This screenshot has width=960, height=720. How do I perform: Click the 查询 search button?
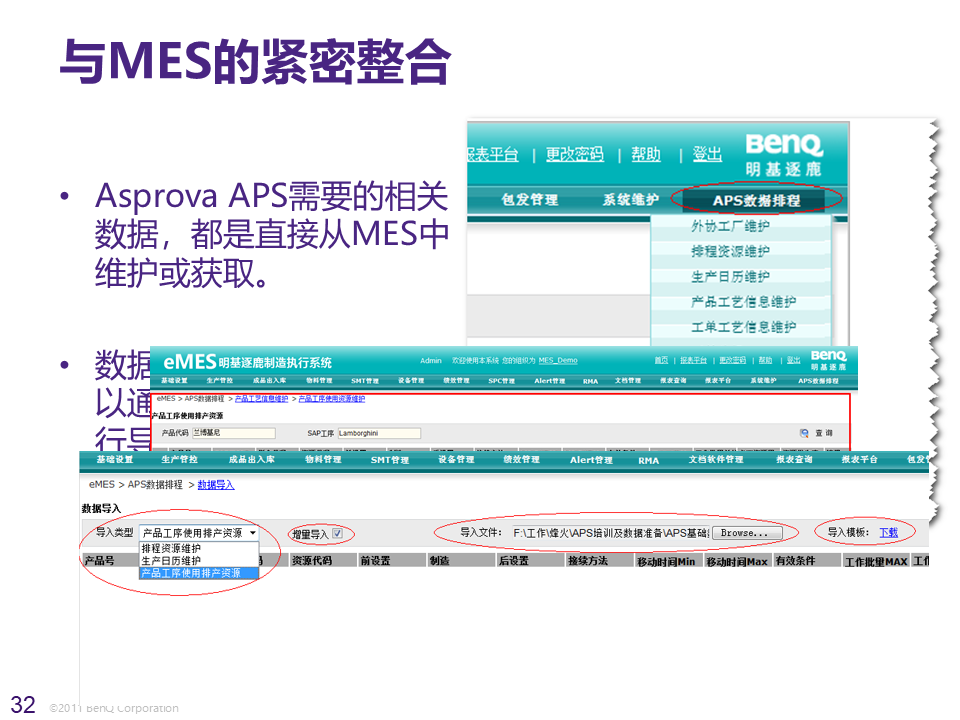[823, 433]
